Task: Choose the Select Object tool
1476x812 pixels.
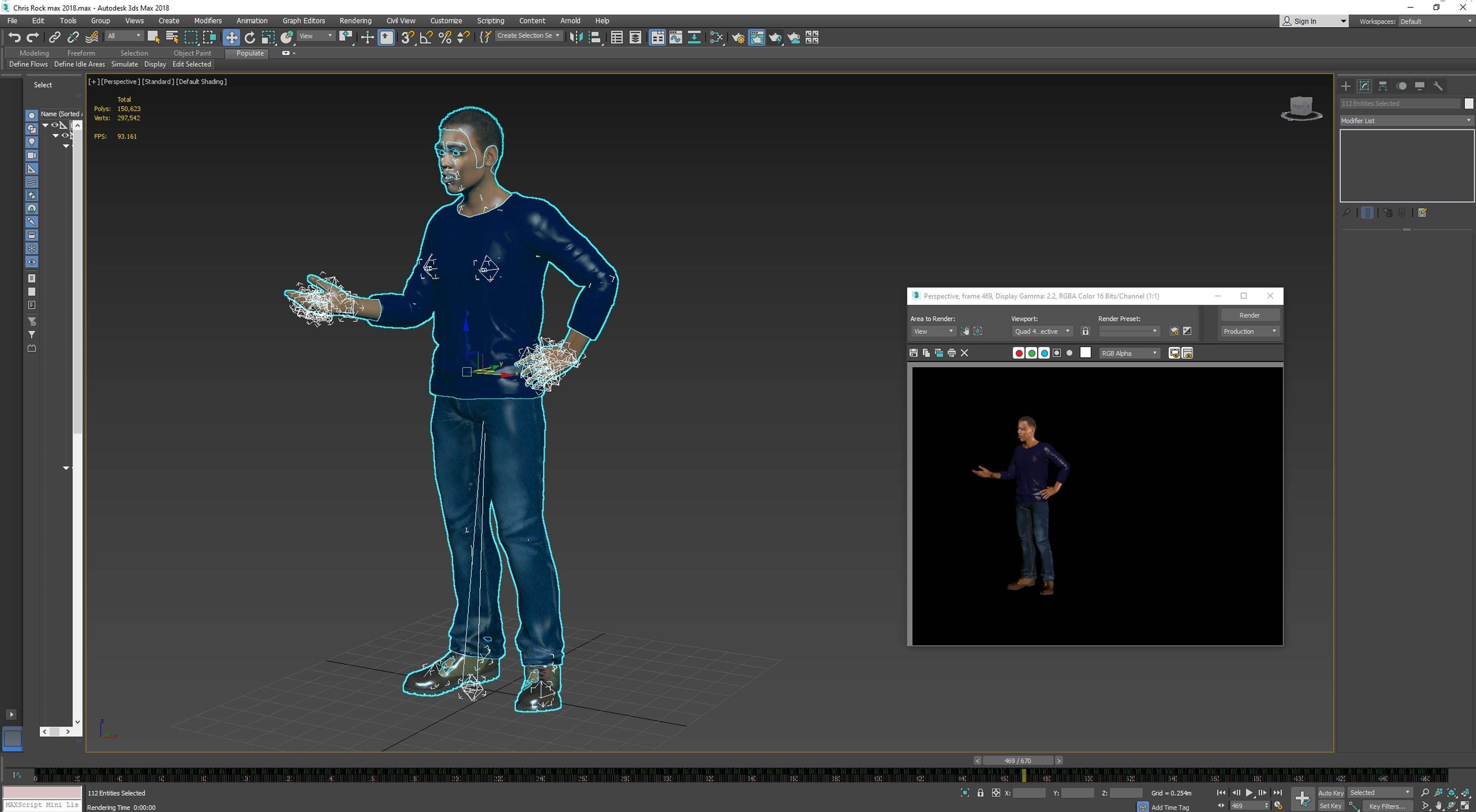Action: (x=153, y=37)
